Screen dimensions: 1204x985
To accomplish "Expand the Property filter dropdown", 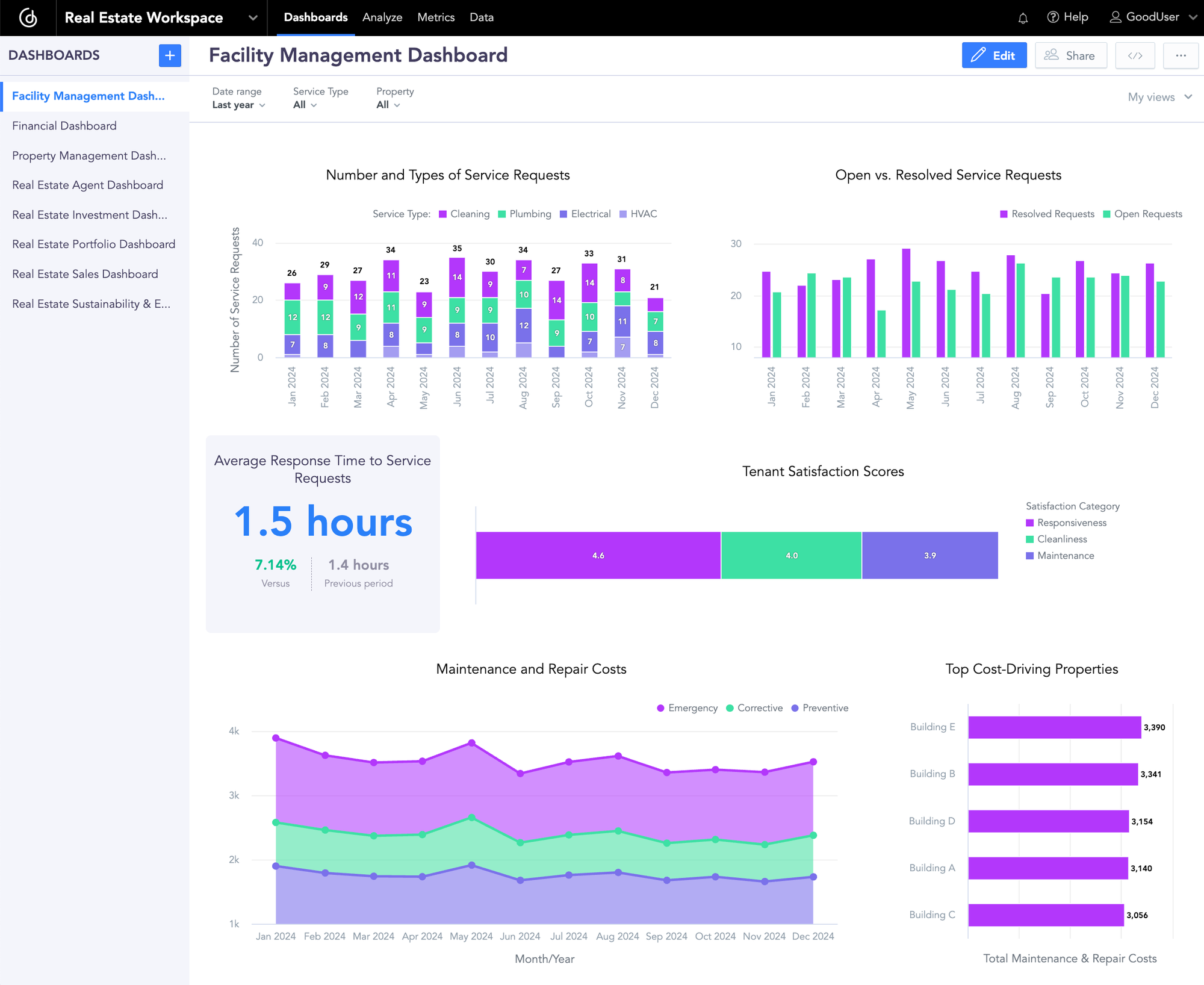I will 388,104.
